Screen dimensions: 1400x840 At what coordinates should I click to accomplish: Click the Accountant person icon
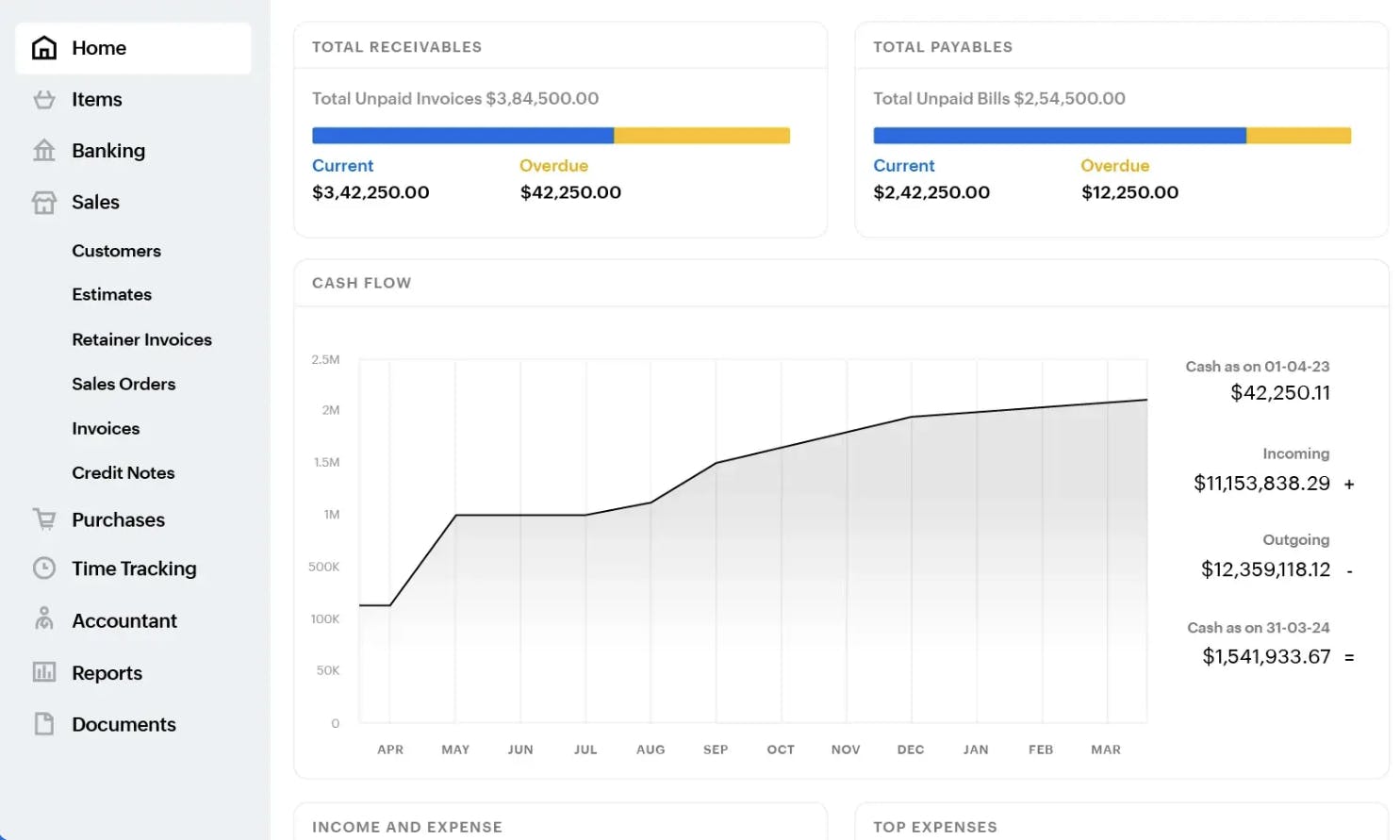click(44, 619)
